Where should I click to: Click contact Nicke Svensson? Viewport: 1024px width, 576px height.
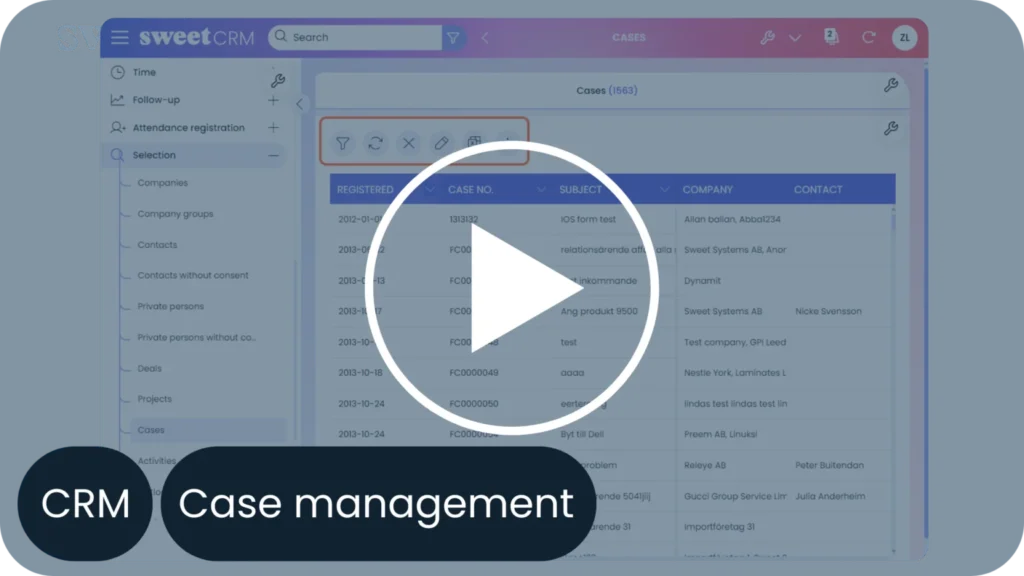[828, 312]
